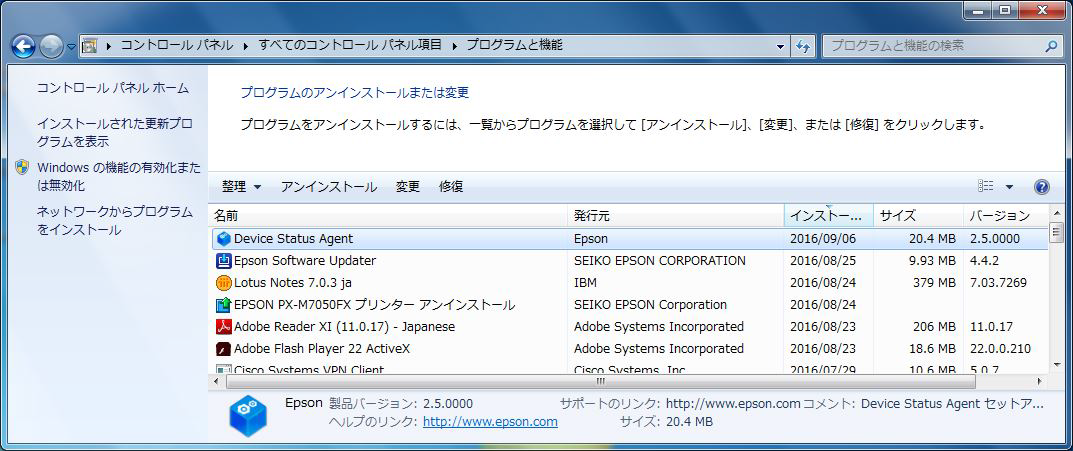The image size is (1073, 451).
Task: Click the refresh button beside address bar
Action: click(x=802, y=46)
